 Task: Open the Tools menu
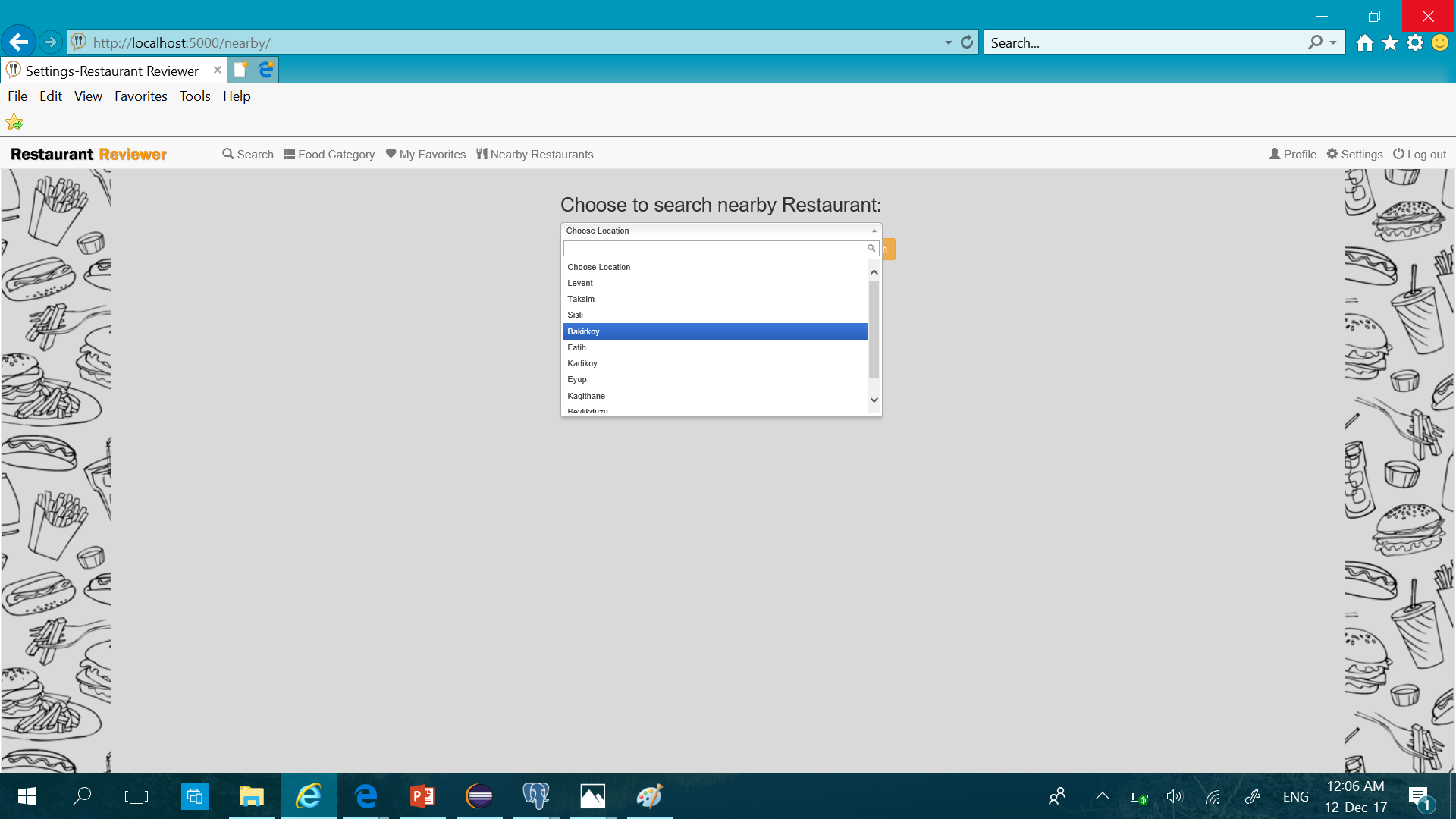click(195, 96)
